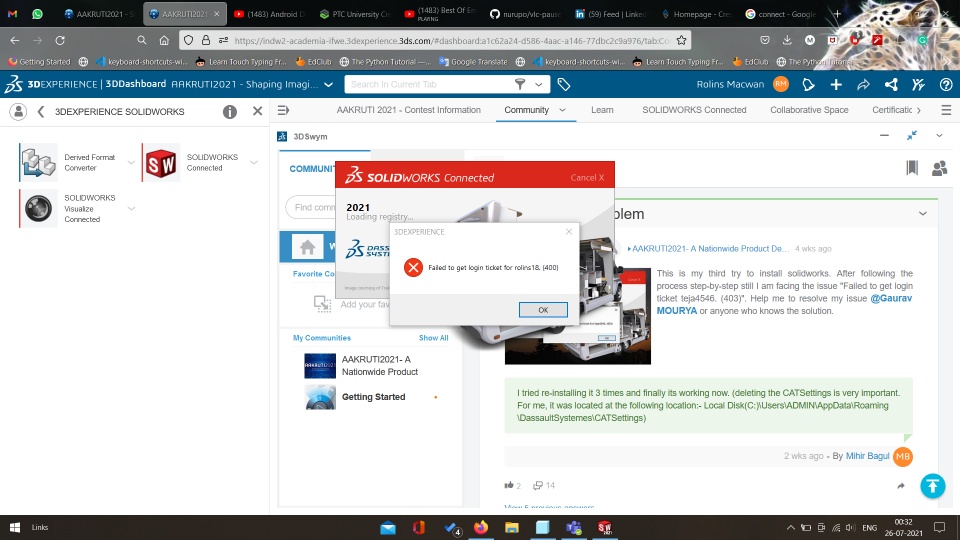Click the SOLIDWORKS icon on the taskbar
Screen dimensions: 960x540
pyautogui.click(x=604, y=527)
